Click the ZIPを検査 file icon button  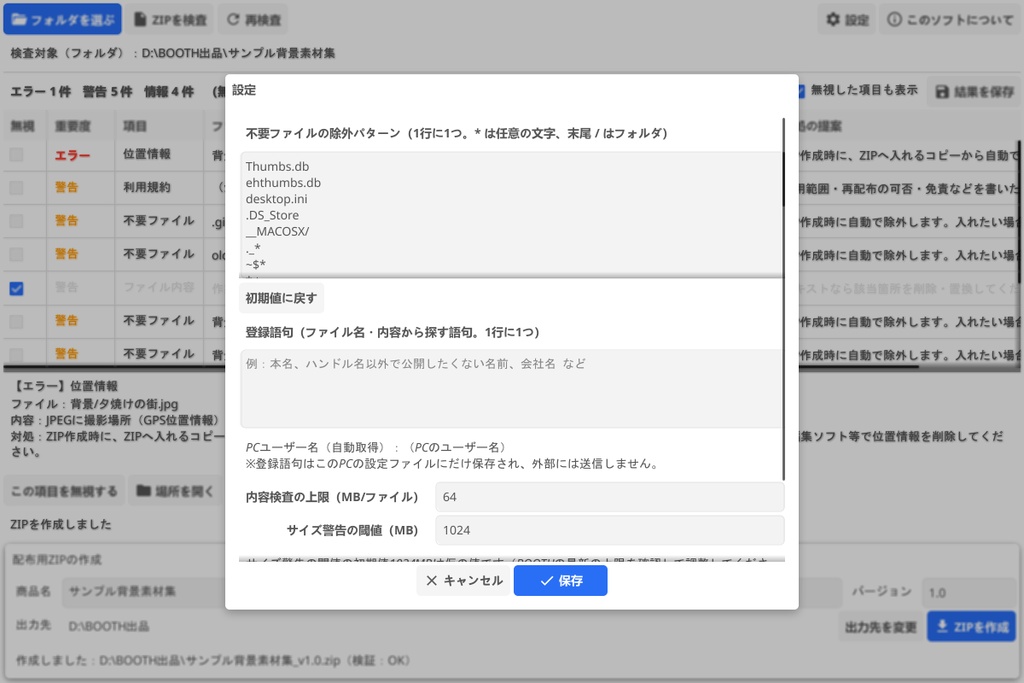170,20
